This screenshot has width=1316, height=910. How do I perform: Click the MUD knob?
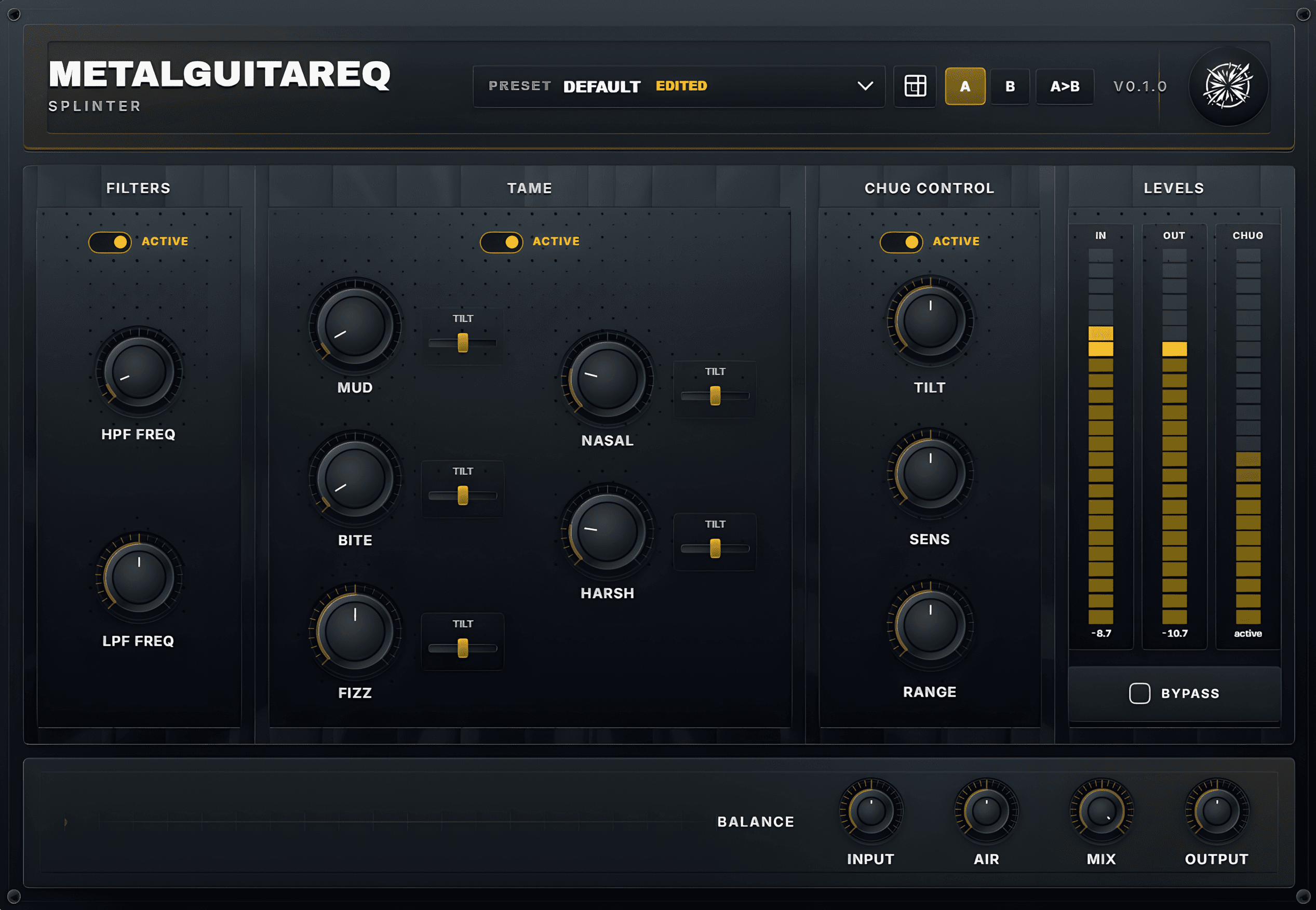click(x=355, y=325)
